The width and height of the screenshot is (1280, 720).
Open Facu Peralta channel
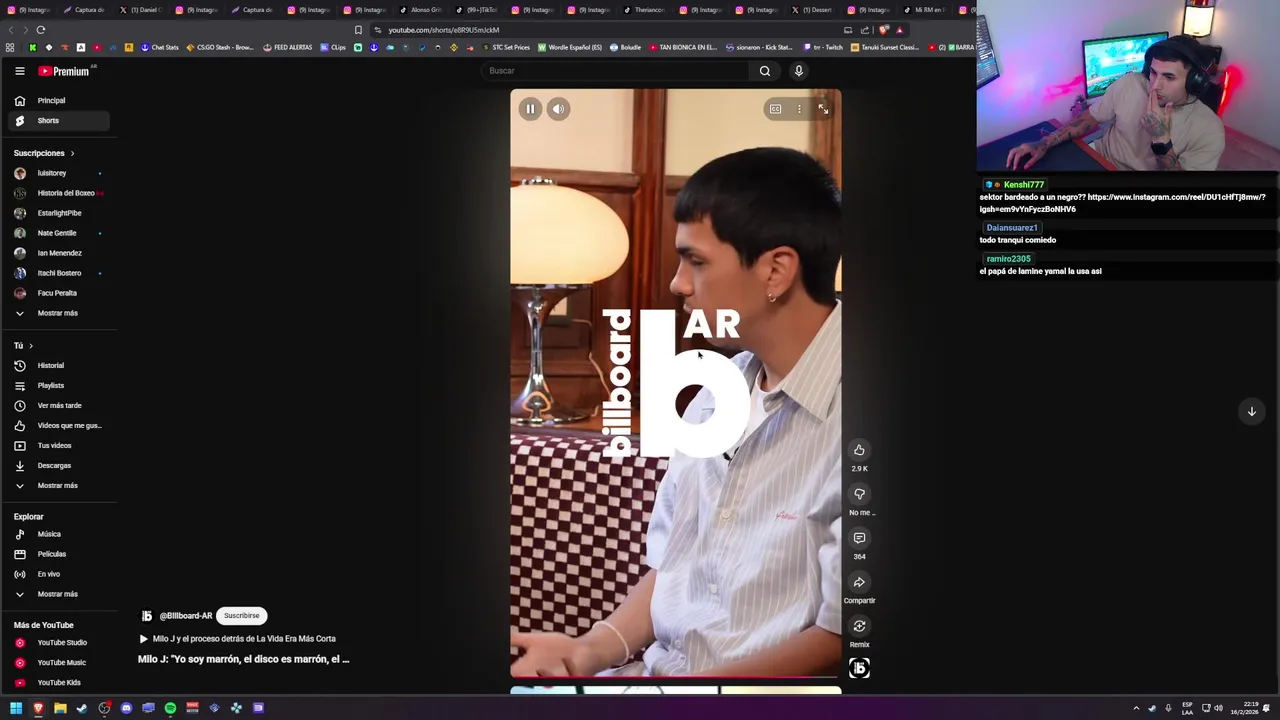coord(59,293)
